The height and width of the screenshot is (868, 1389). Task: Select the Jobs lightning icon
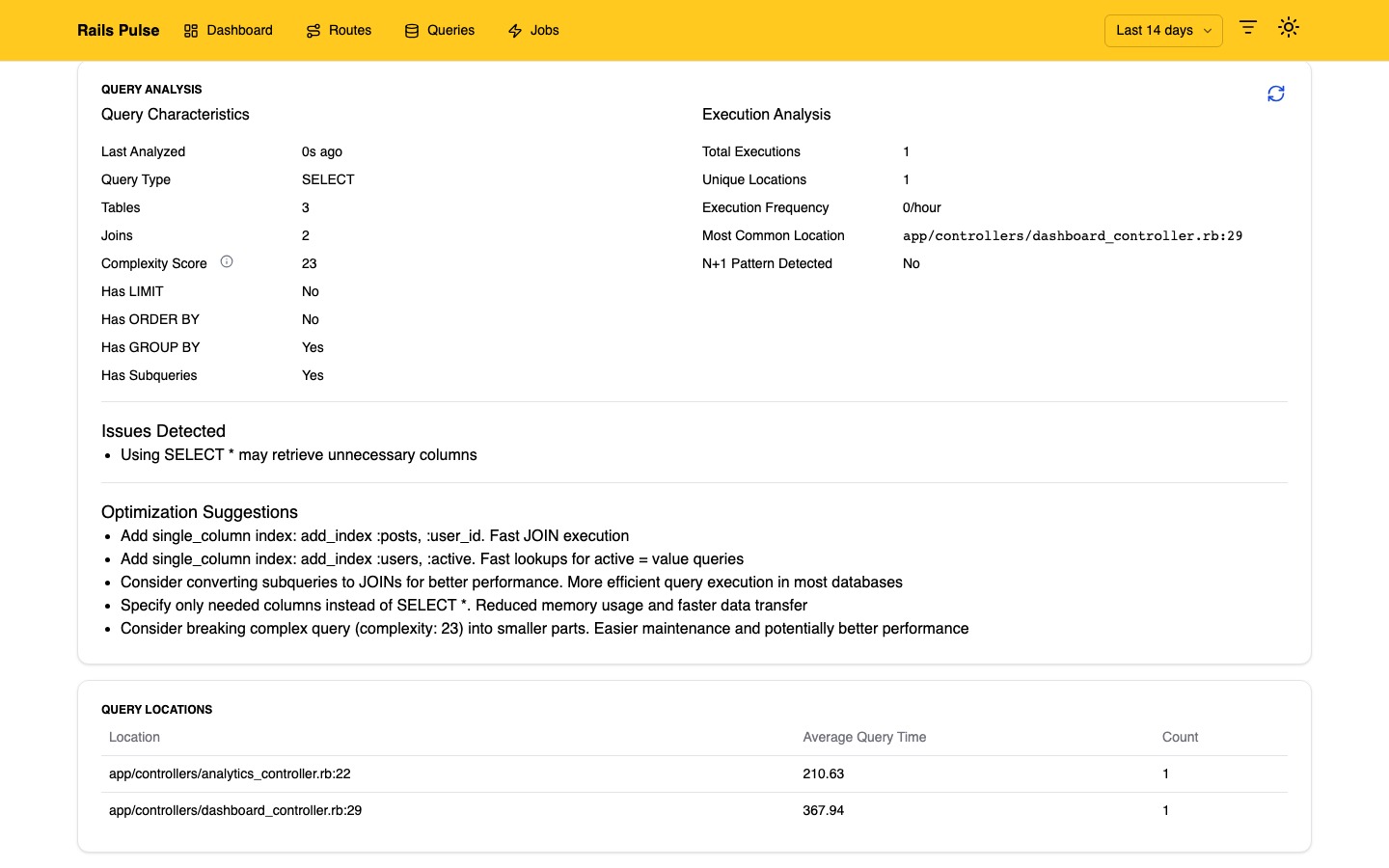tap(515, 30)
